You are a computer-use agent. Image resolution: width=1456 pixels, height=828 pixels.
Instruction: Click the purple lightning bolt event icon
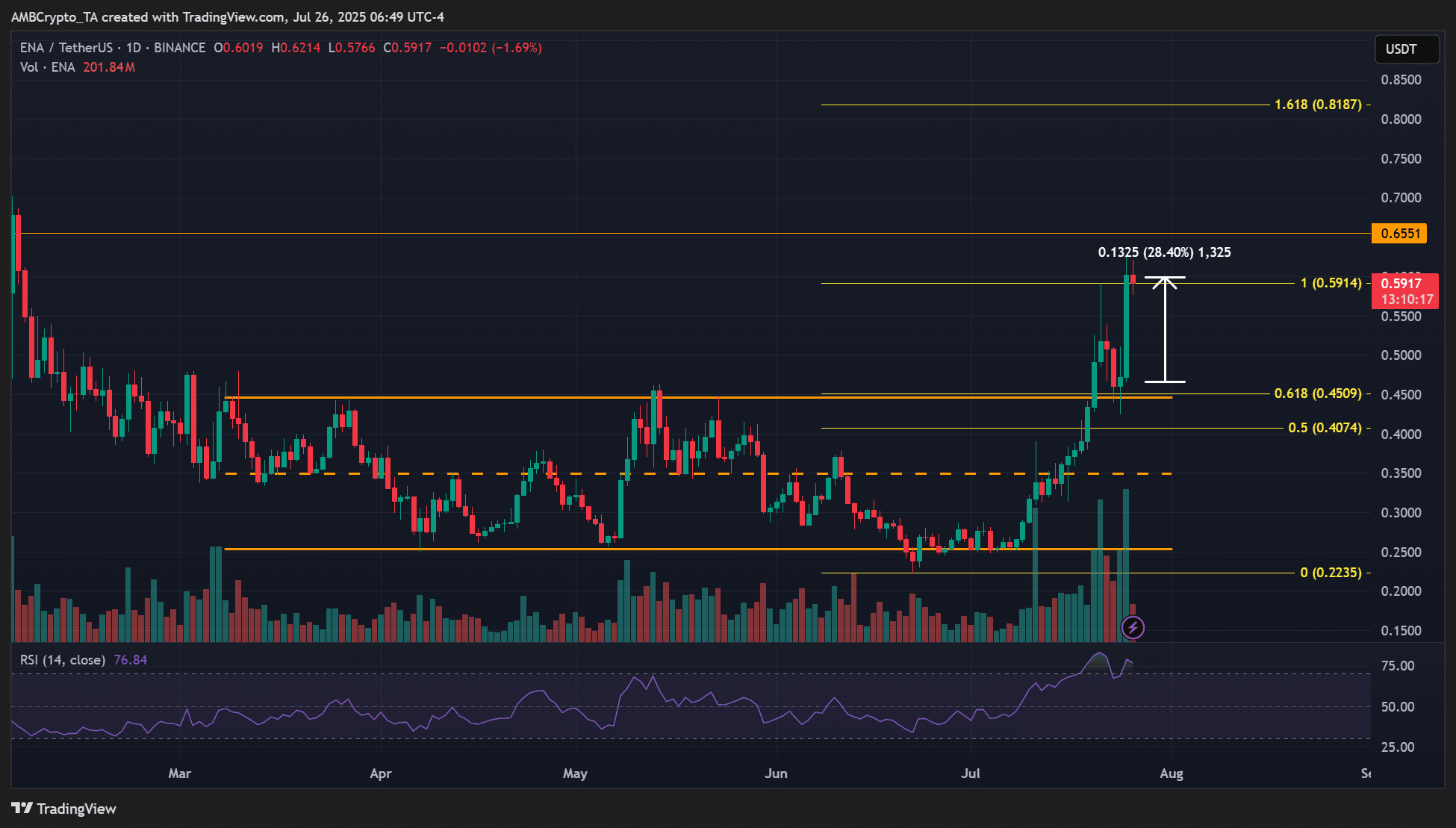tap(1133, 627)
